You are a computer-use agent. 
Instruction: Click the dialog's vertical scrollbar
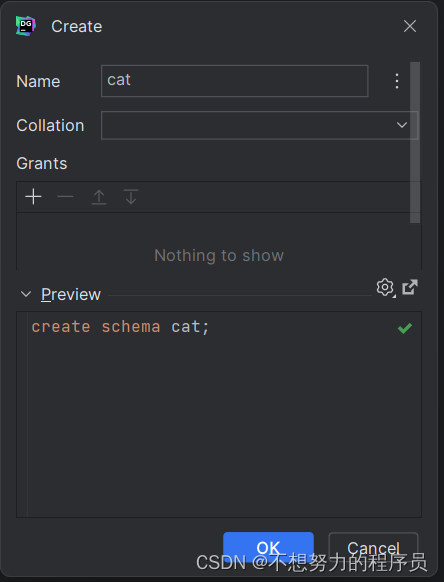pos(415,143)
